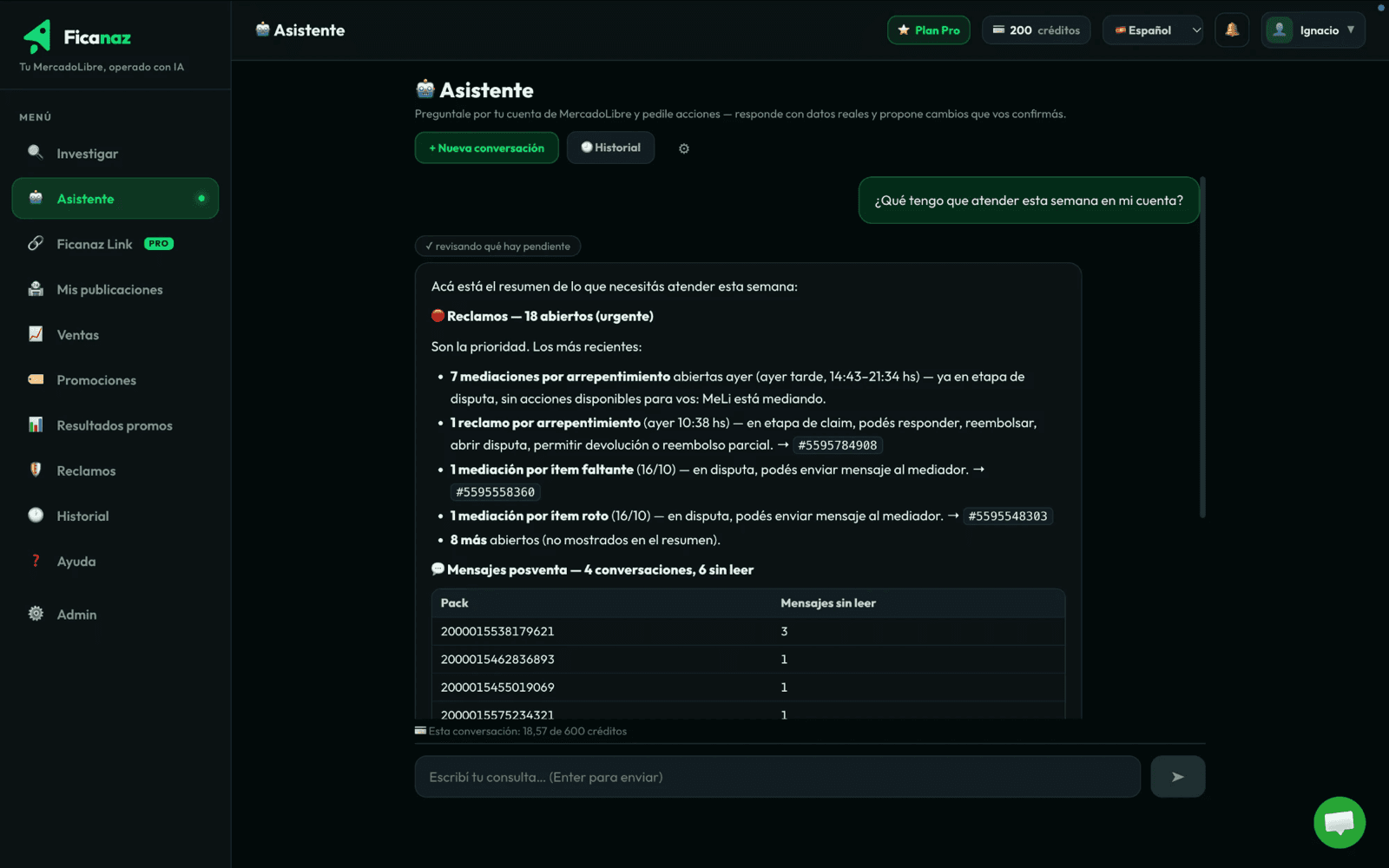1389x868 pixels.
Task: Go to Investigar in the menu
Action: 115,154
